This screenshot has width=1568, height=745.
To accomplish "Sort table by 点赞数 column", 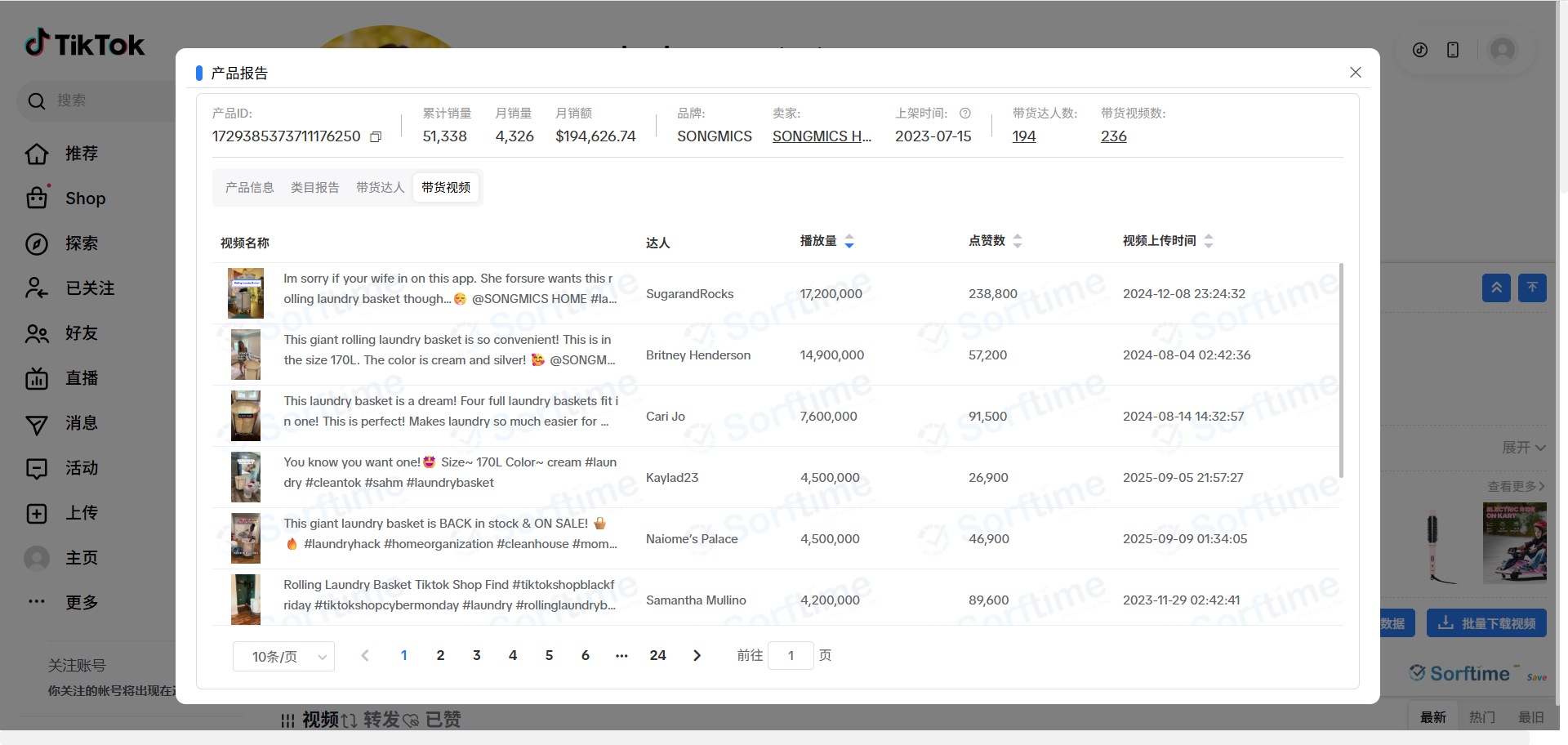I will click(x=1018, y=241).
